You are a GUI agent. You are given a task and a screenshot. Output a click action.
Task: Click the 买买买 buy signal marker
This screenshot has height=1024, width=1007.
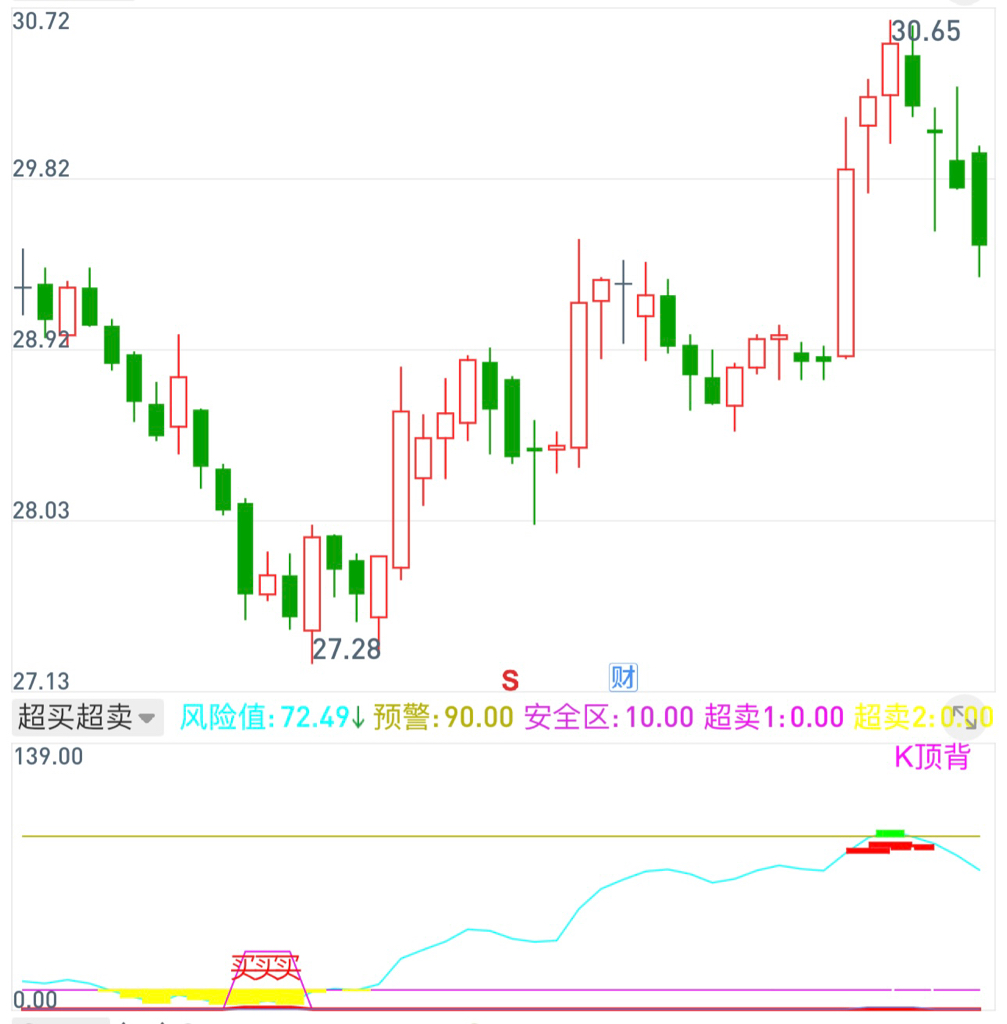266,967
